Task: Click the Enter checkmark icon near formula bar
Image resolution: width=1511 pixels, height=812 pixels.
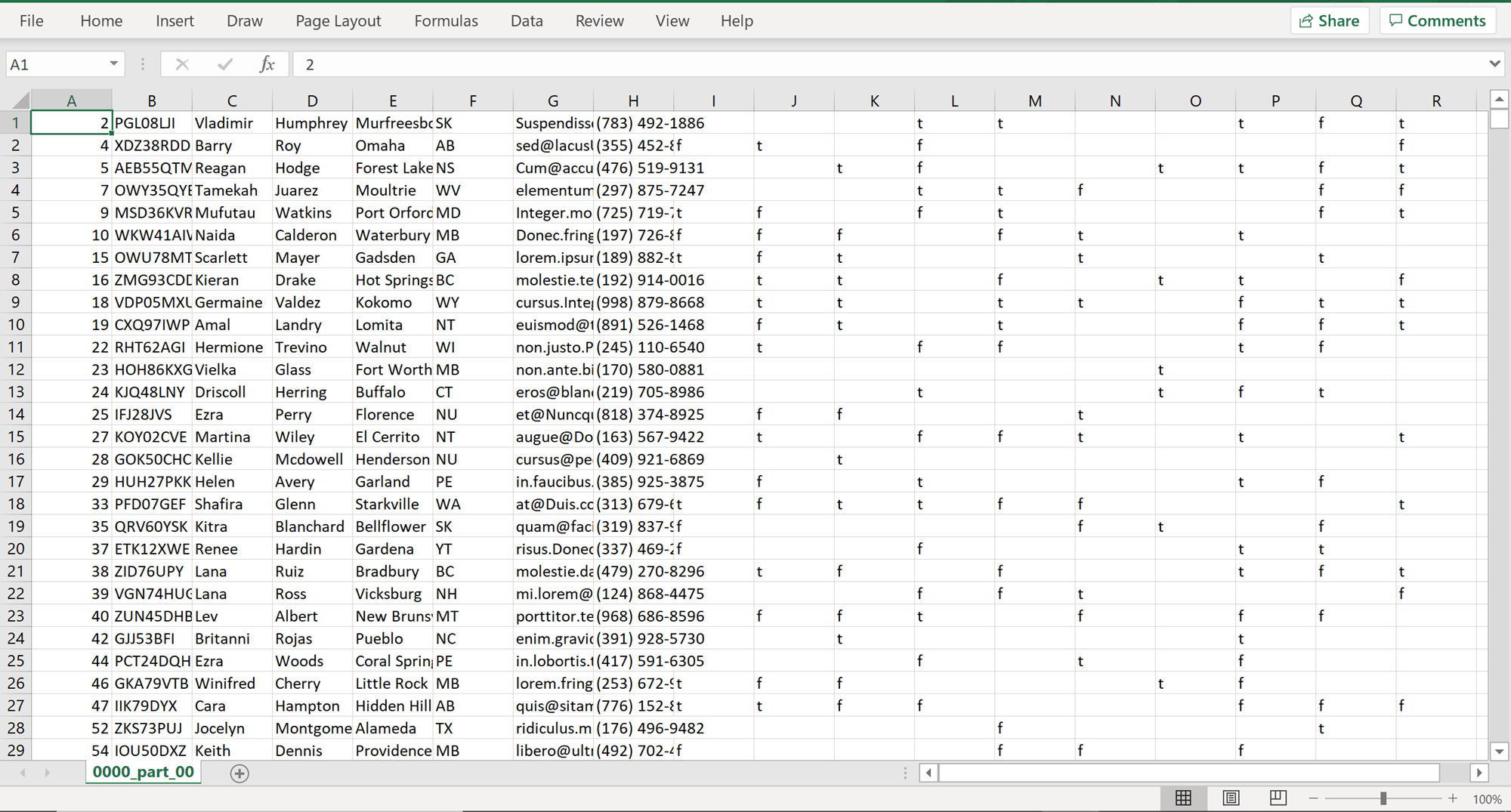Action: 224,64
